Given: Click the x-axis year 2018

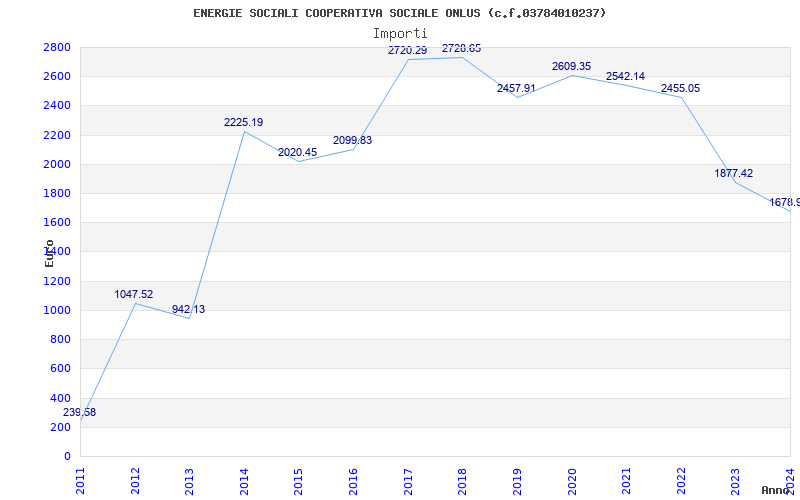Looking at the screenshot, I should [x=462, y=482].
